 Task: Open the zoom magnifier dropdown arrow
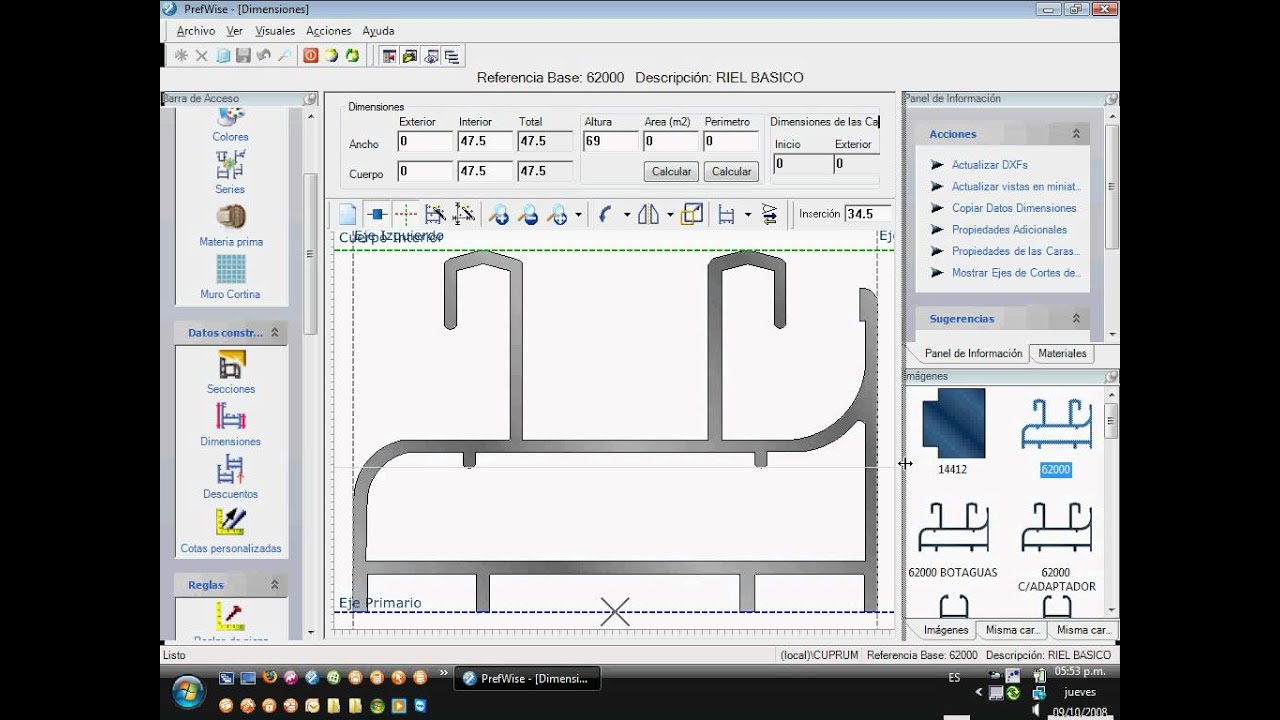578,215
